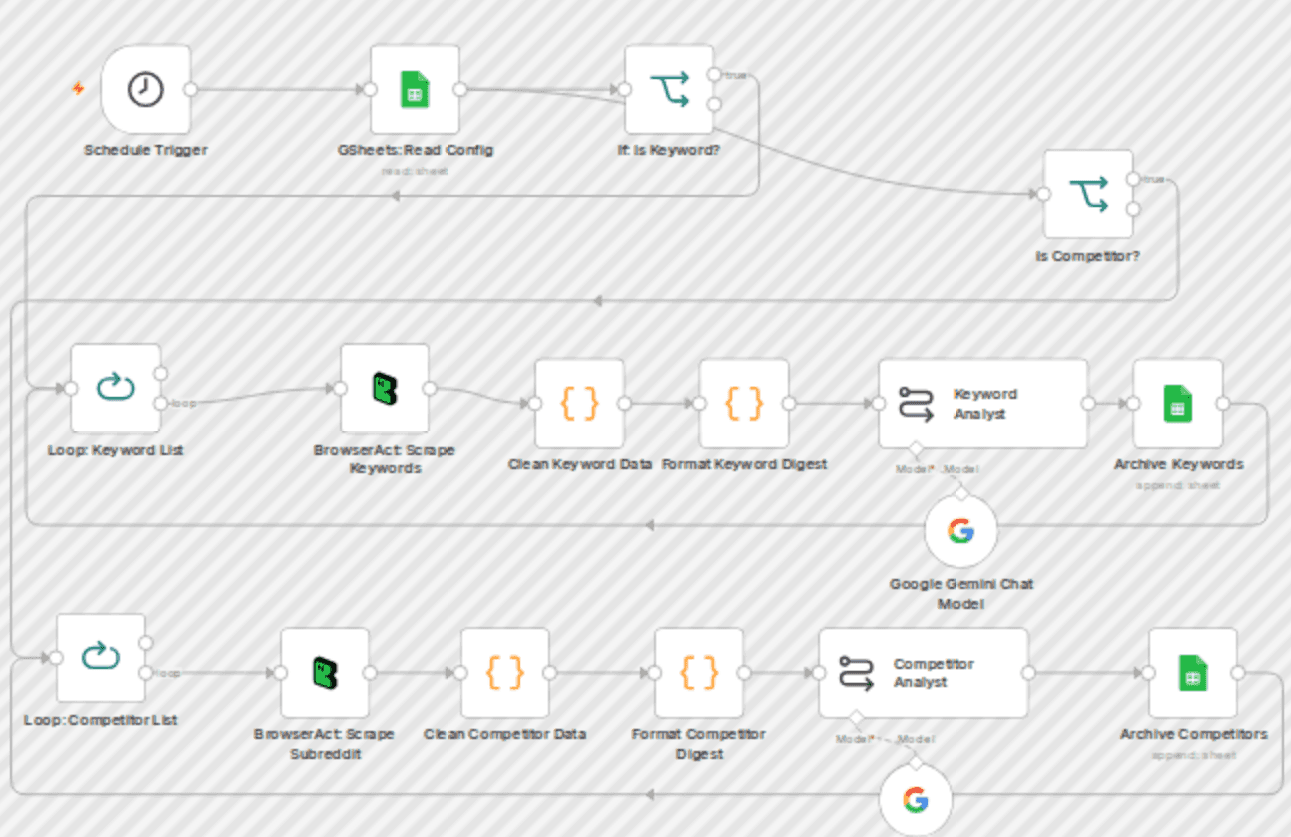
Task: Click the output handle of GSheets: Read Config
Action: (x=459, y=89)
